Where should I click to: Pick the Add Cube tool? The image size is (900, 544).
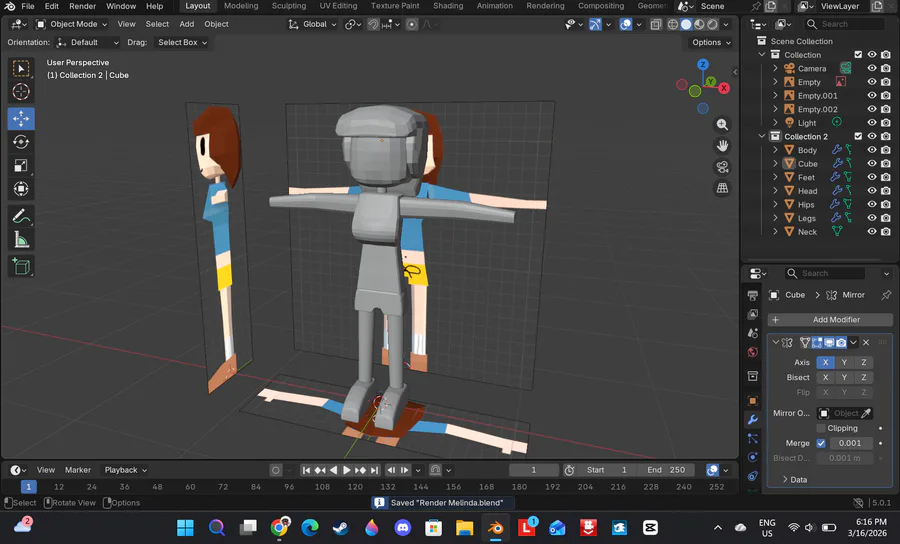(x=21, y=266)
